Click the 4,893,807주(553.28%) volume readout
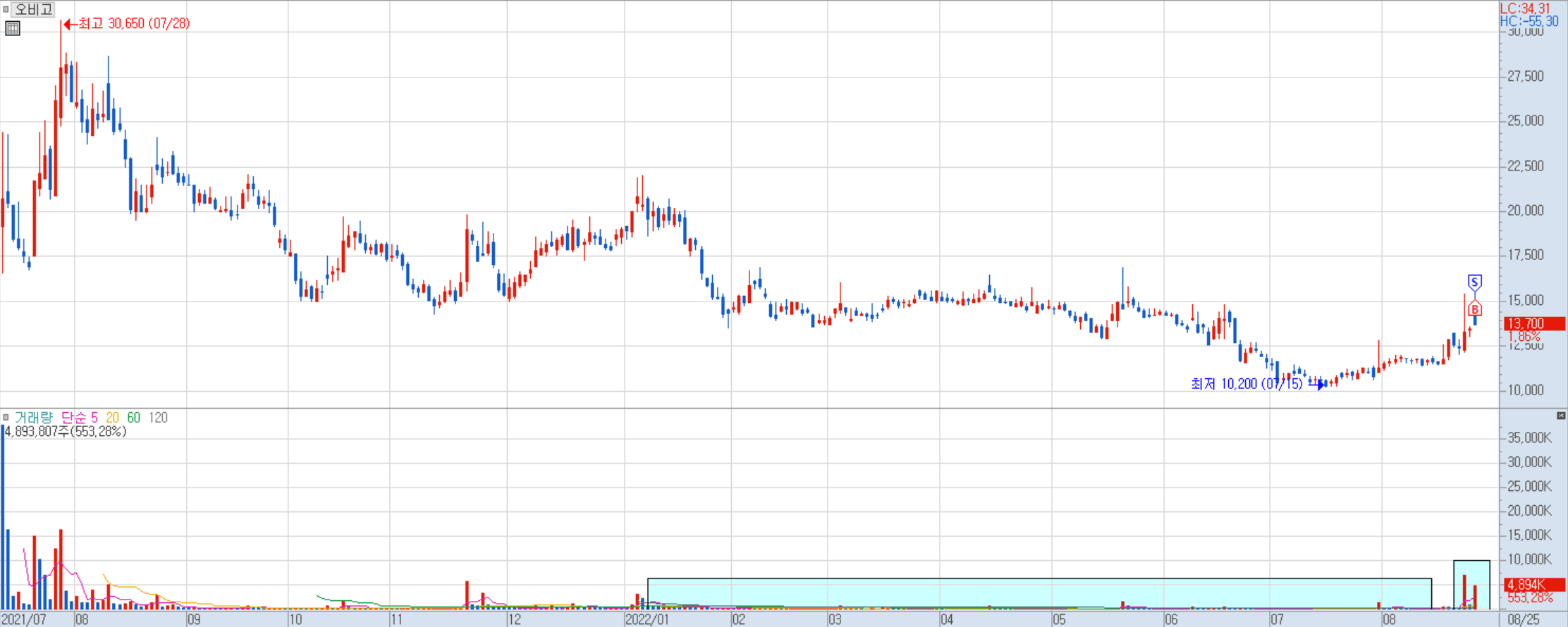Image resolution: width=1568 pixels, height=627 pixels. pyautogui.click(x=66, y=431)
